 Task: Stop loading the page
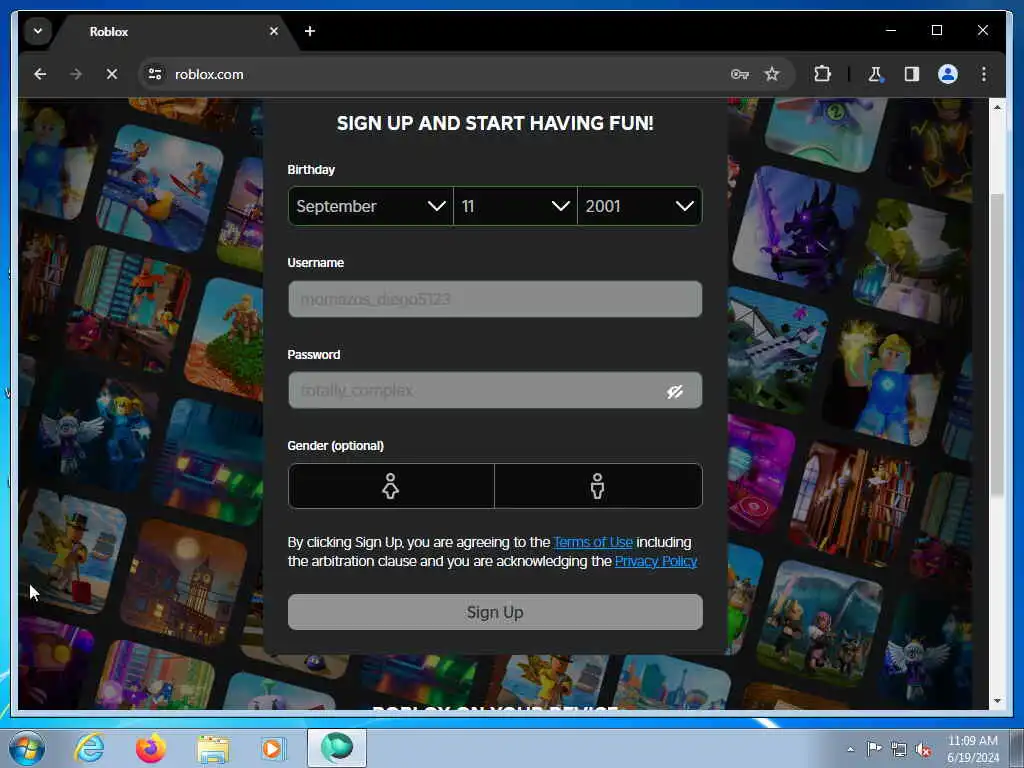pyautogui.click(x=112, y=74)
